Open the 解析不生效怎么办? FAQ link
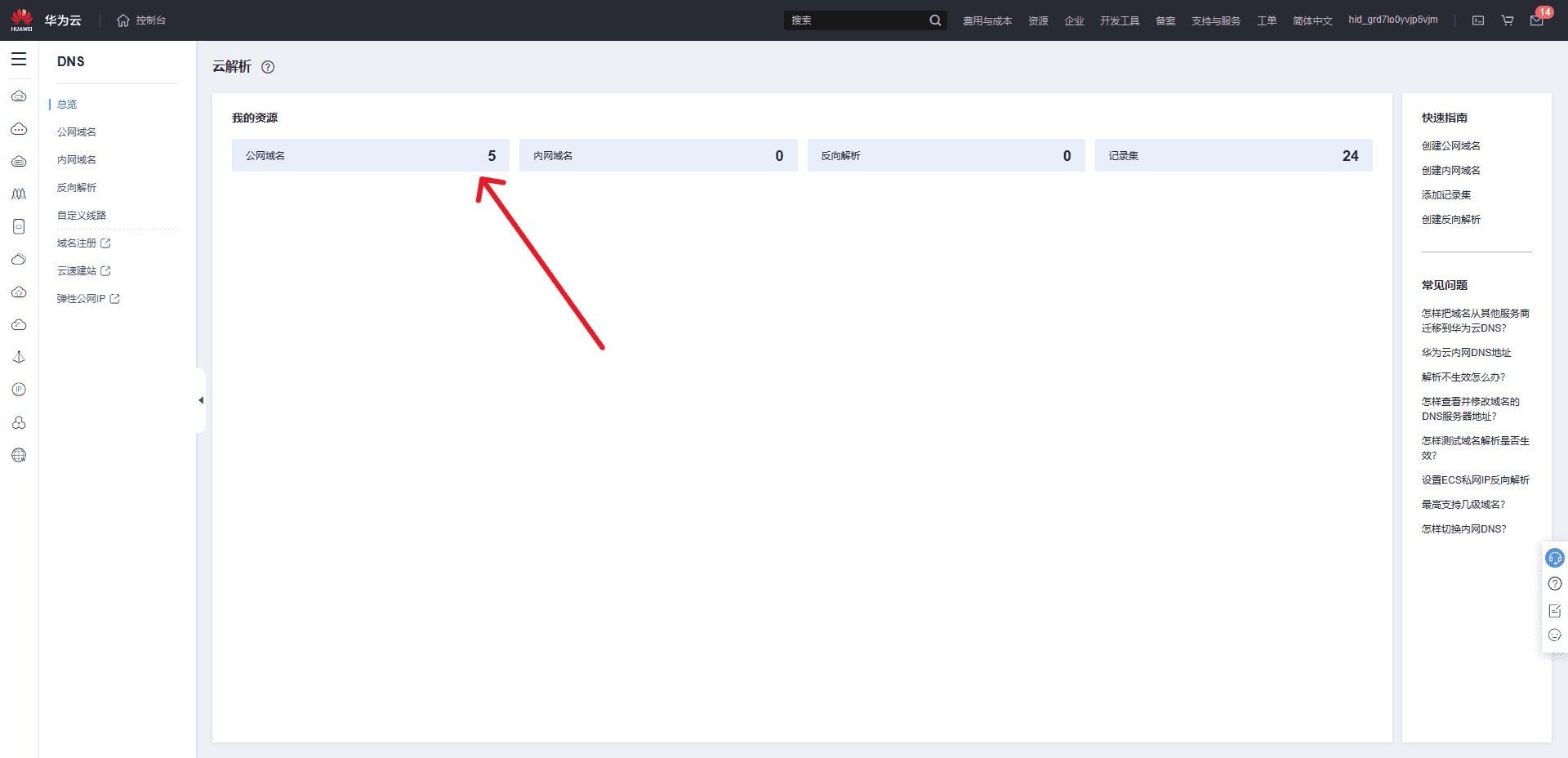The width and height of the screenshot is (1568, 758). pyautogui.click(x=1463, y=377)
